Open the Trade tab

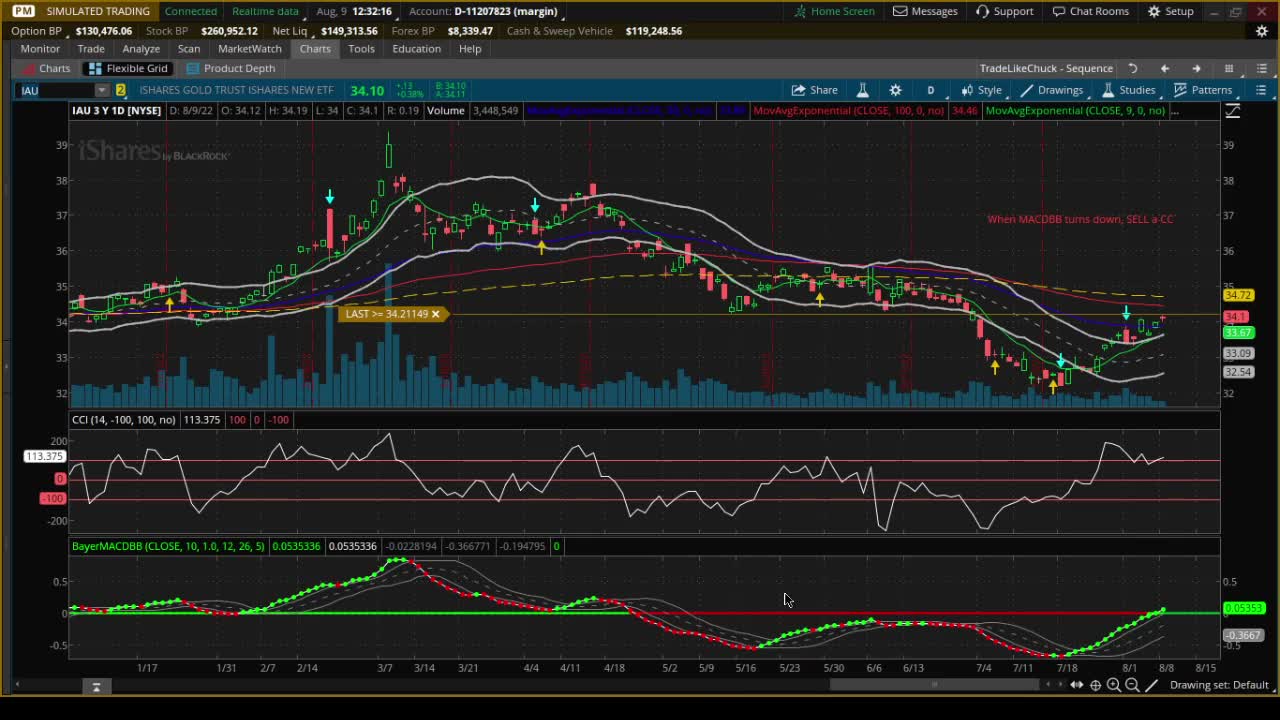coord(91,48)
